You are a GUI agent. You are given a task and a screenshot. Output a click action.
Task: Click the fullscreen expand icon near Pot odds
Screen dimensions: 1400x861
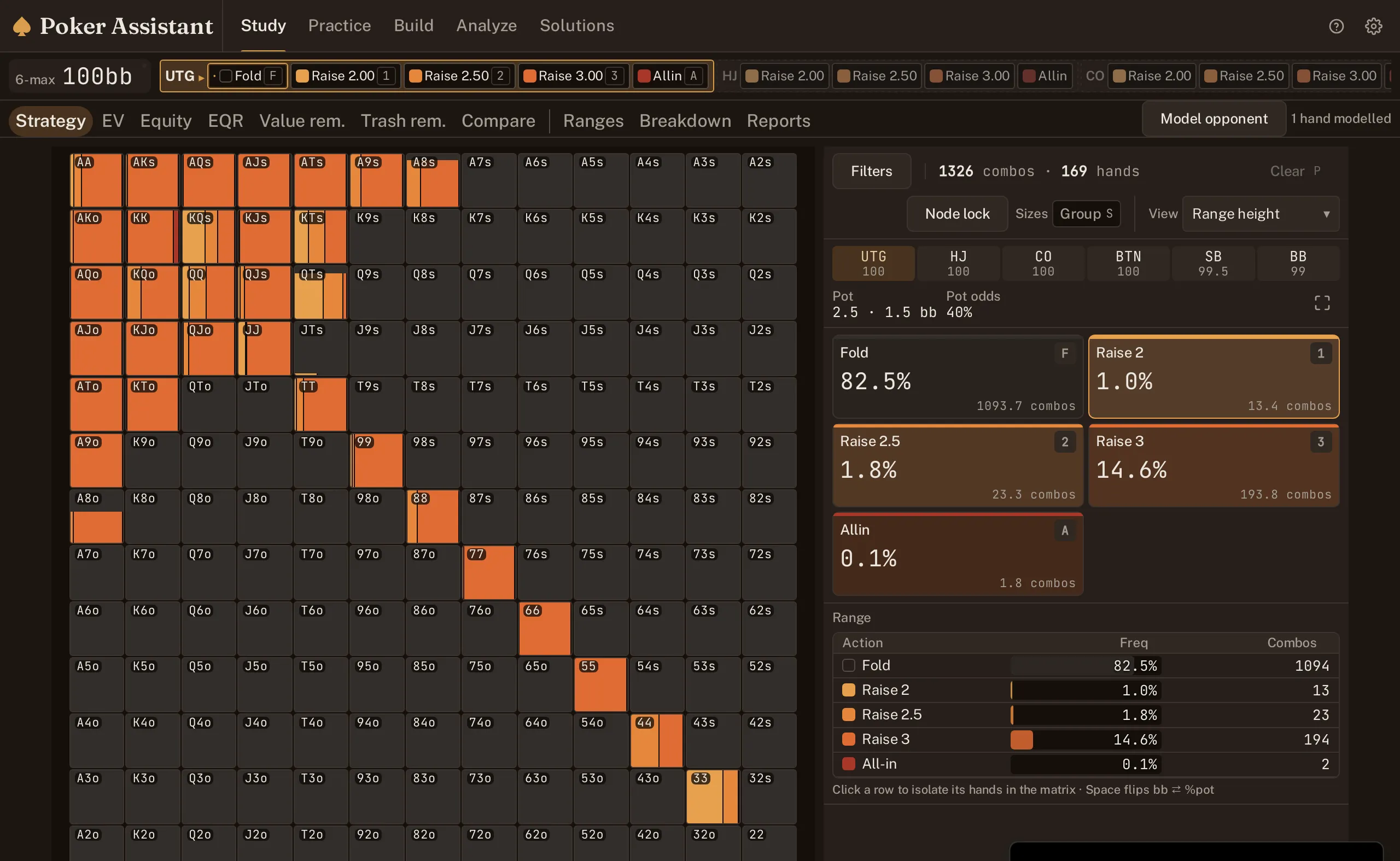(x=1322, y=303)
